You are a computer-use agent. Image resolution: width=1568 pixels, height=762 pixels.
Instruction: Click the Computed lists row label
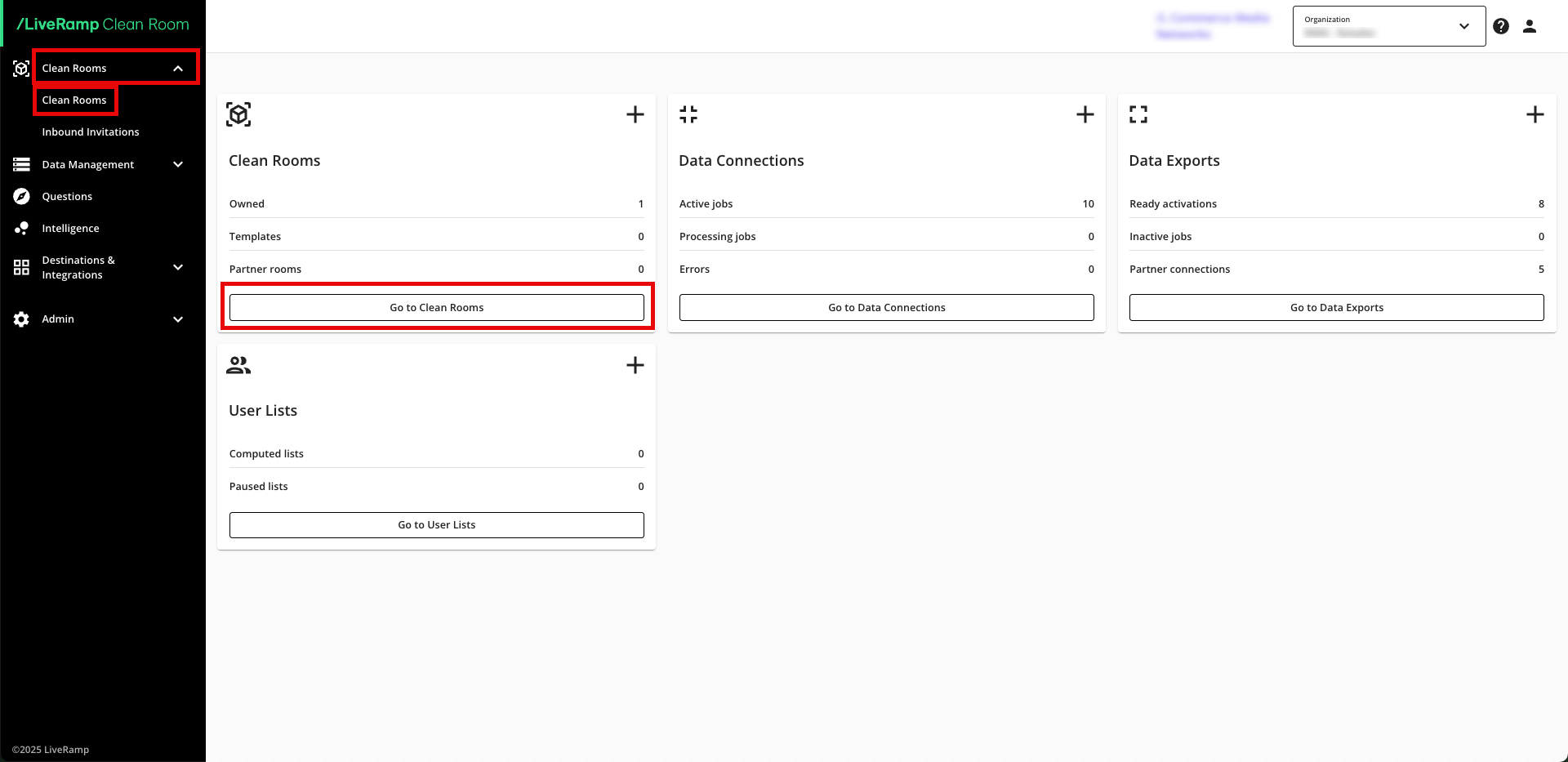266,454
